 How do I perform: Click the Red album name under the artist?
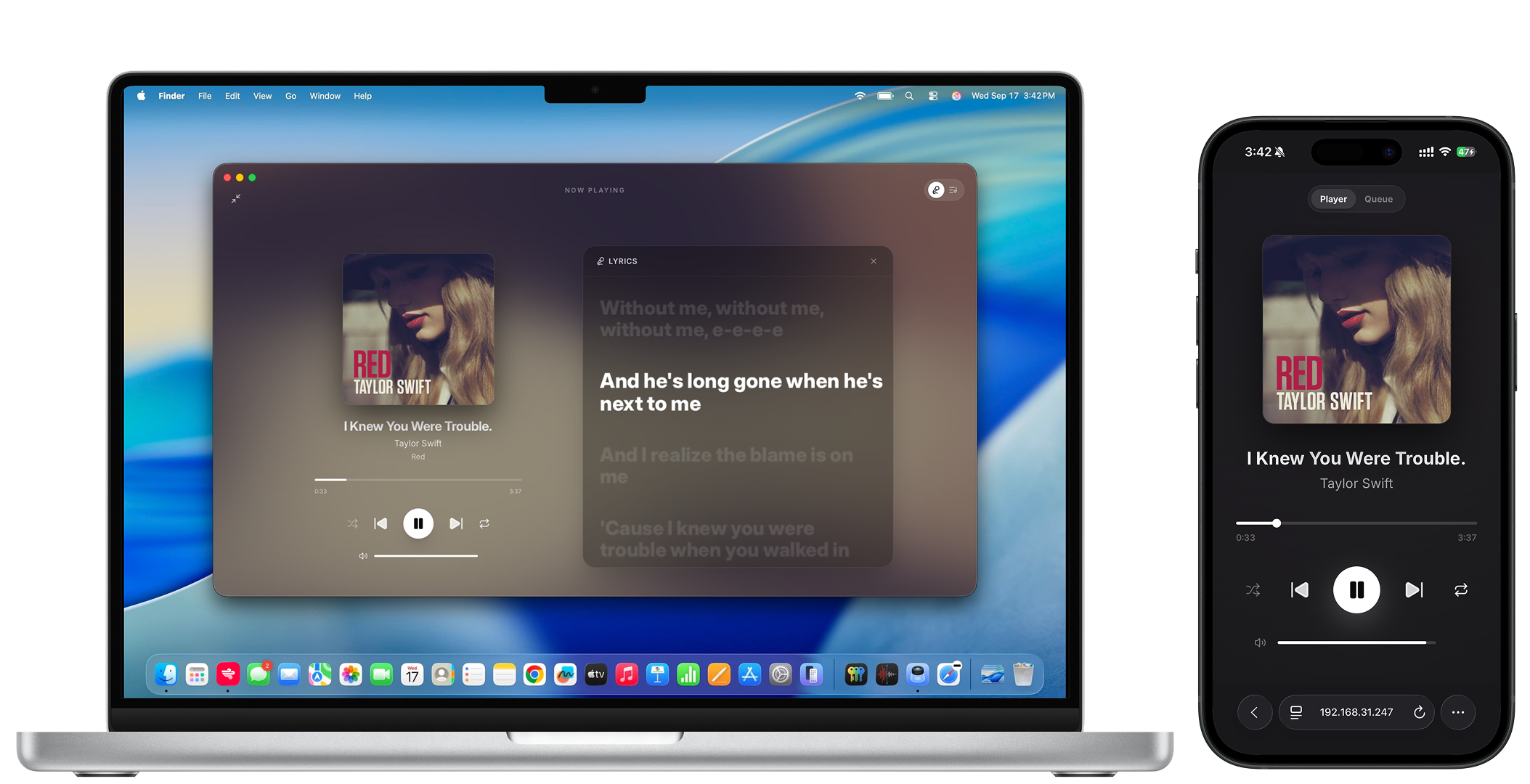(418, 457)
